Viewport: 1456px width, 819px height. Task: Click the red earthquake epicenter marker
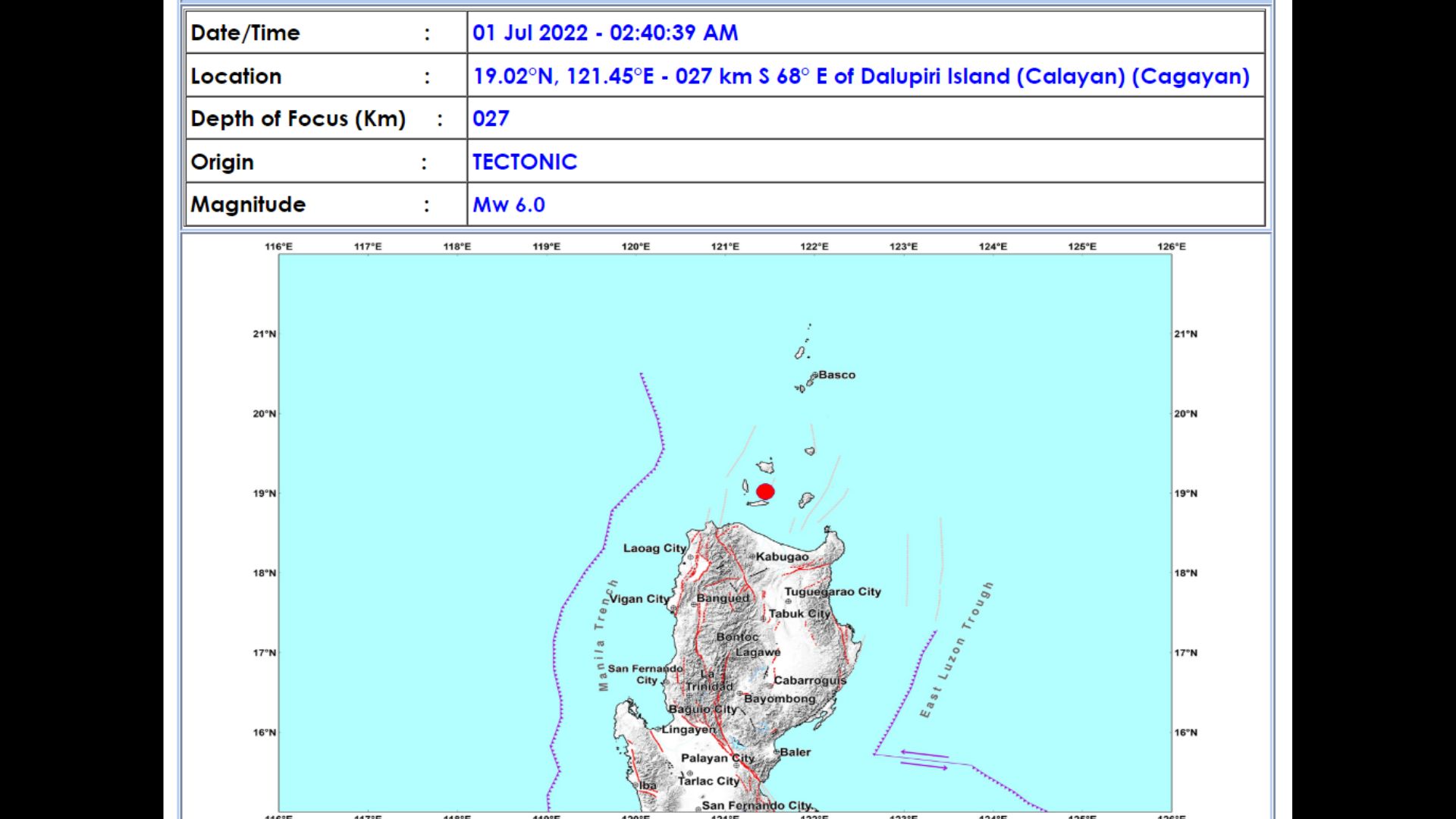coord(765,491)
